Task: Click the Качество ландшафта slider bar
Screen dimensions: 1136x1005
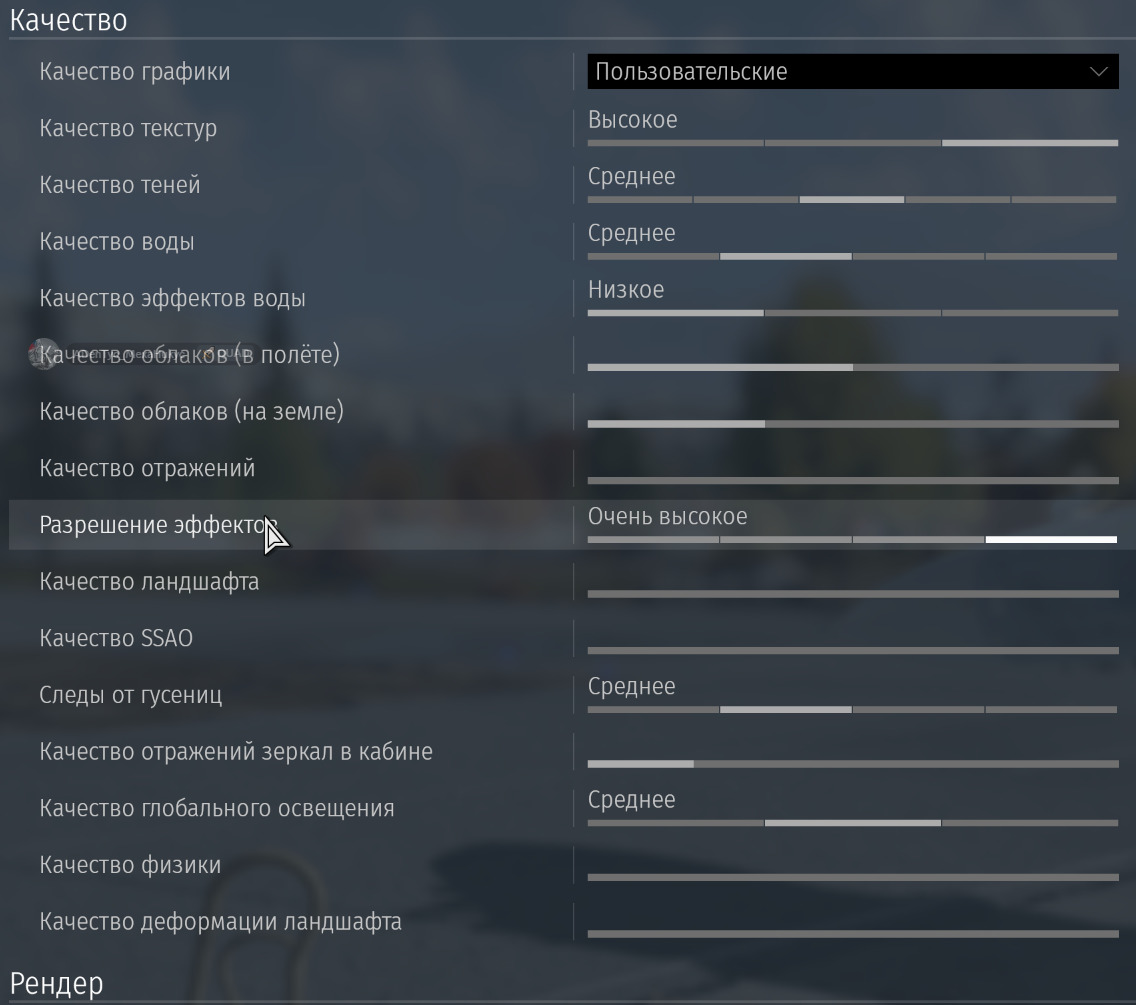Action: pyautogui.click(x=852, y=594)
